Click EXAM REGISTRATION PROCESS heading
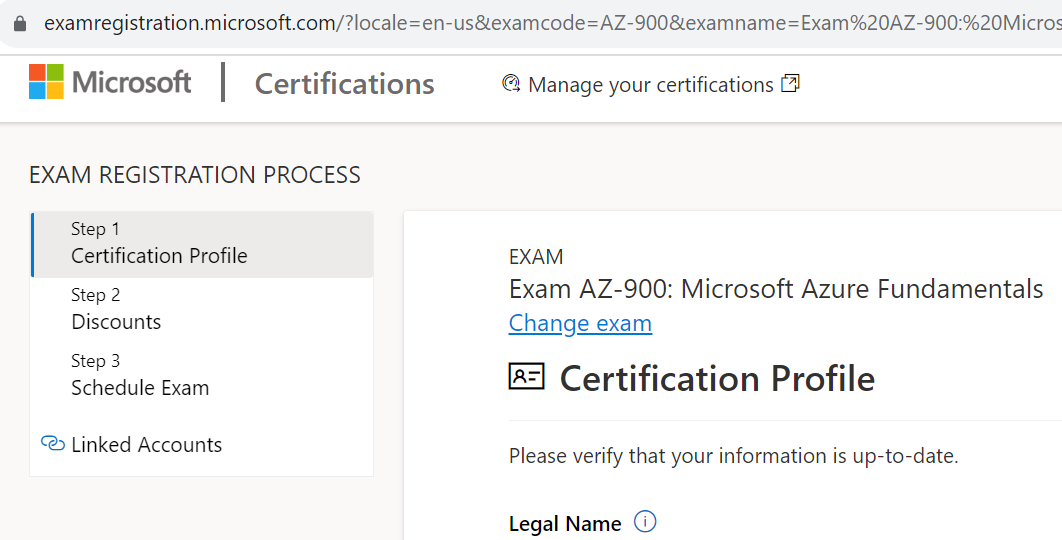The image size is (1062, 540). [x=195, y=175]
